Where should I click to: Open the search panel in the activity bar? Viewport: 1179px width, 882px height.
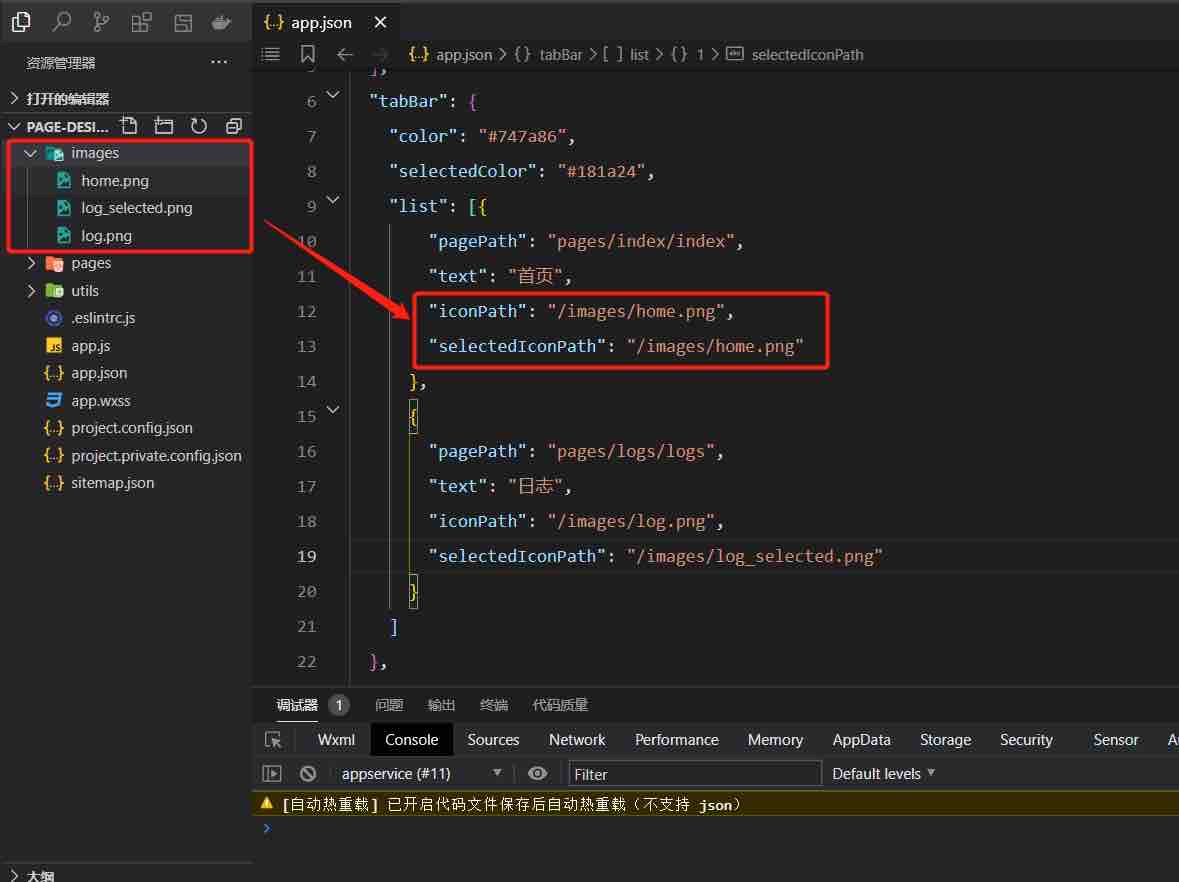pyautogui.click(x=61, y=21)
